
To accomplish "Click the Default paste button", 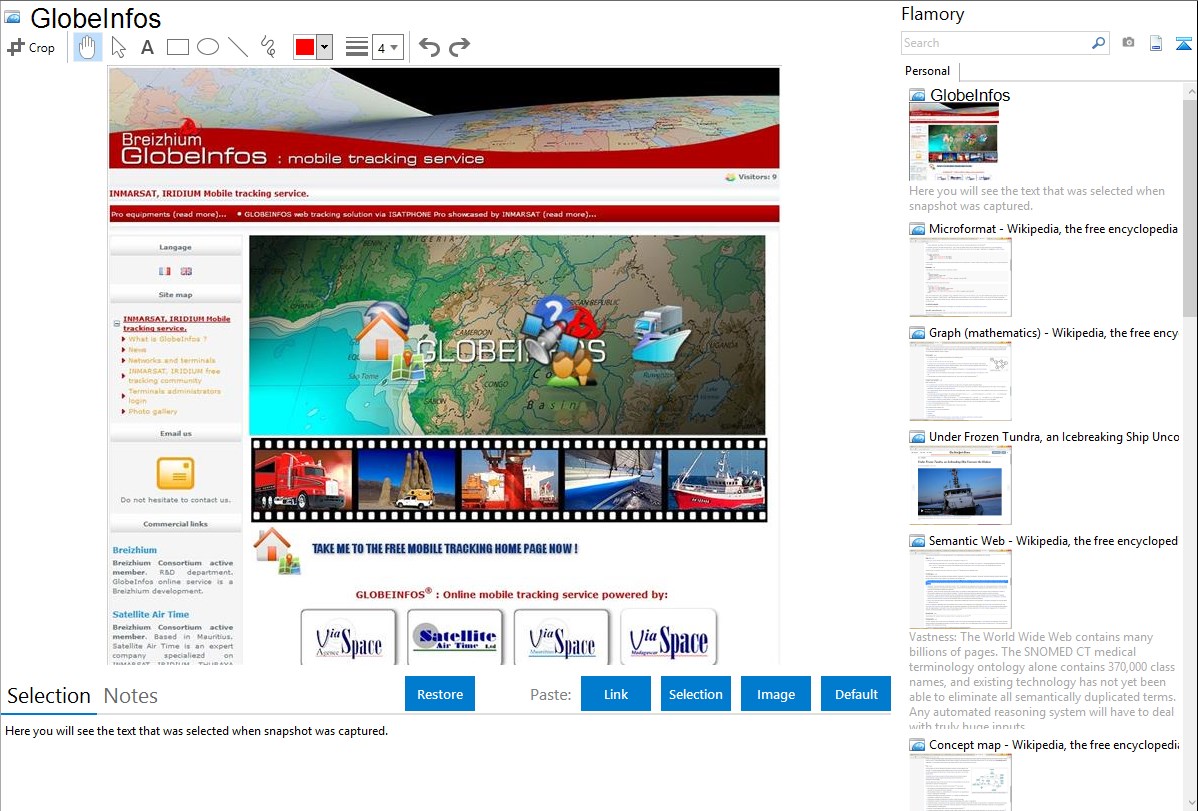I will pyautogui.click(x=856, y=694).
